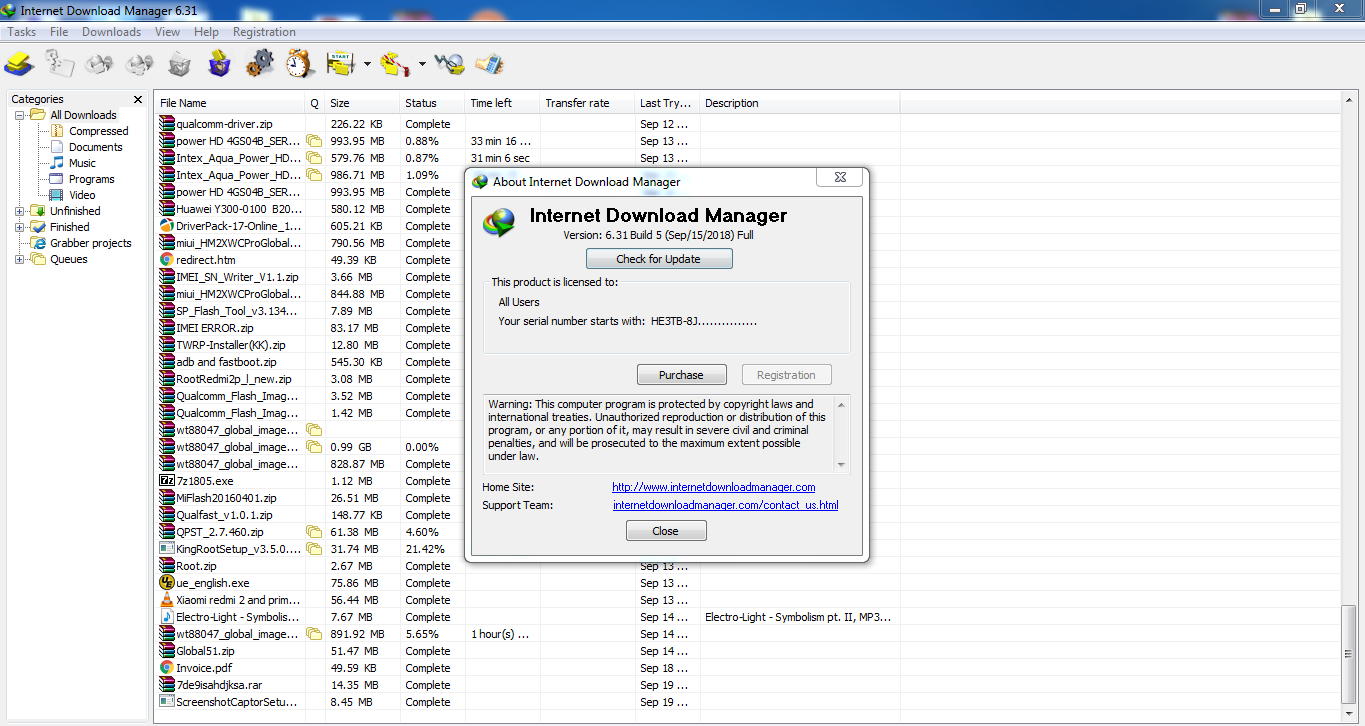Sort by the Size column header
1365x726 pixels.
(x=362, y=103)
